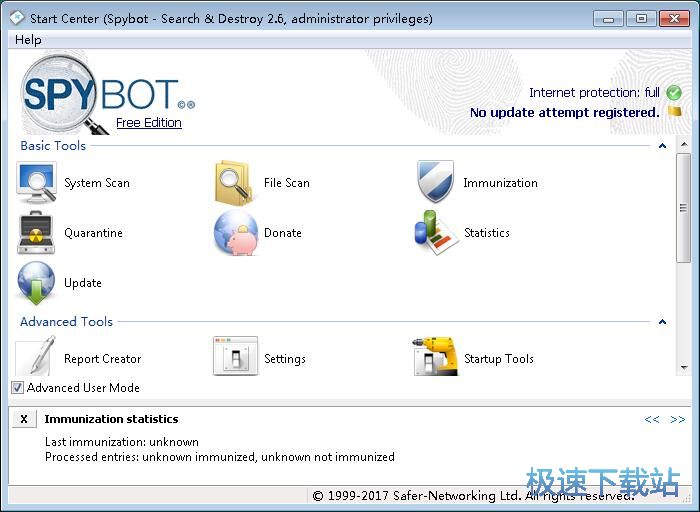Click the Update label
This screenshot has height=512, width=700.
point(83,283)
